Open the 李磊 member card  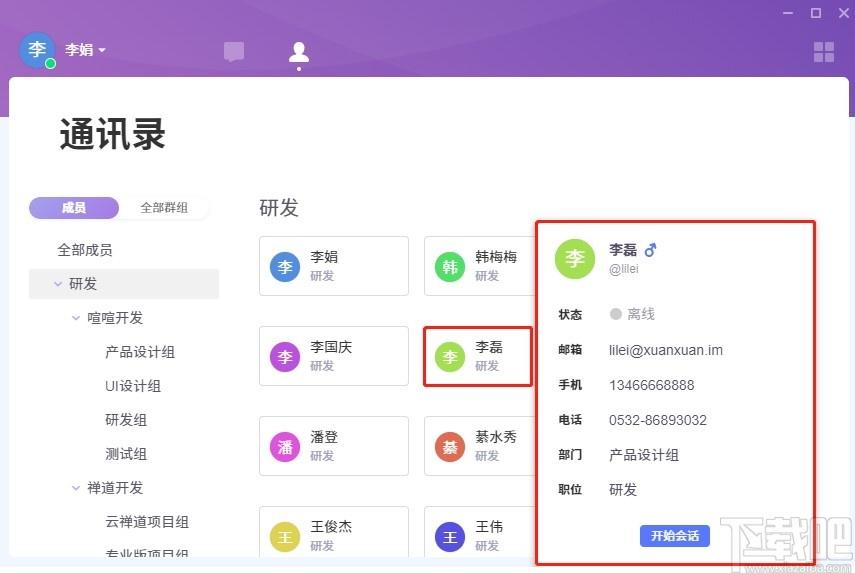pos(478,357)
